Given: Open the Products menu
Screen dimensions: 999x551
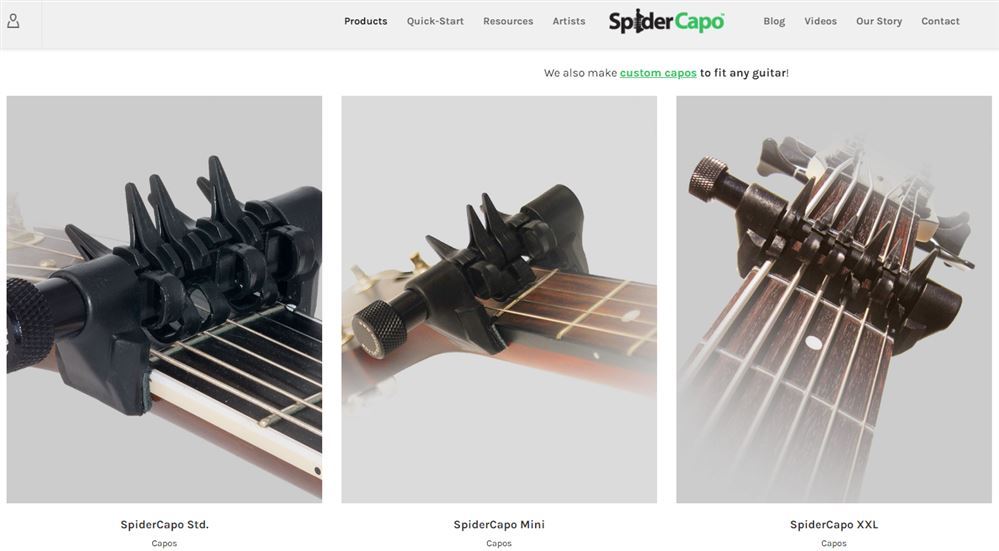Looking at the screenshot, I should pyautogui.click(x=366, y=21).
